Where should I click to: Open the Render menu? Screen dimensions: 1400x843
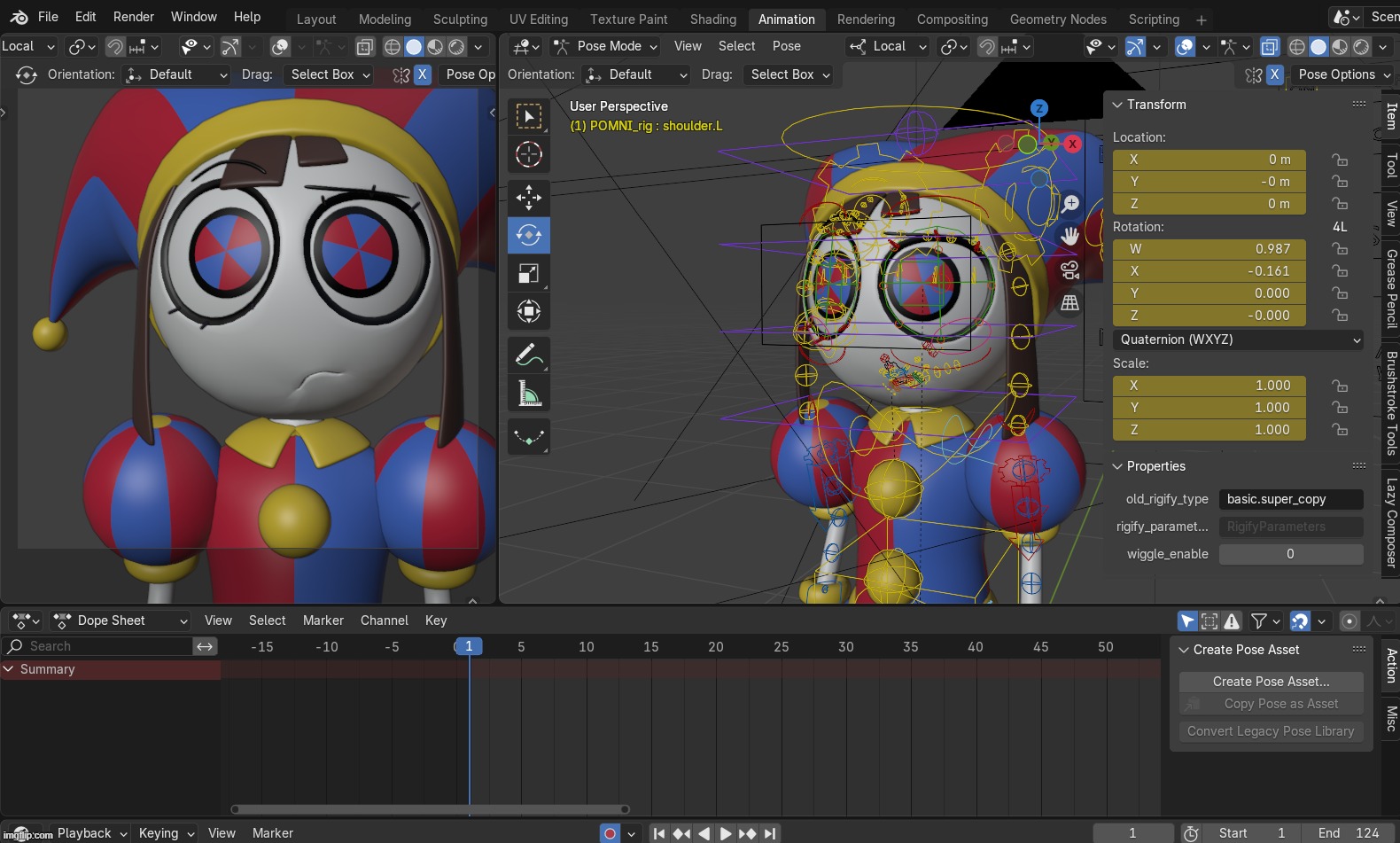coord(133,17)
